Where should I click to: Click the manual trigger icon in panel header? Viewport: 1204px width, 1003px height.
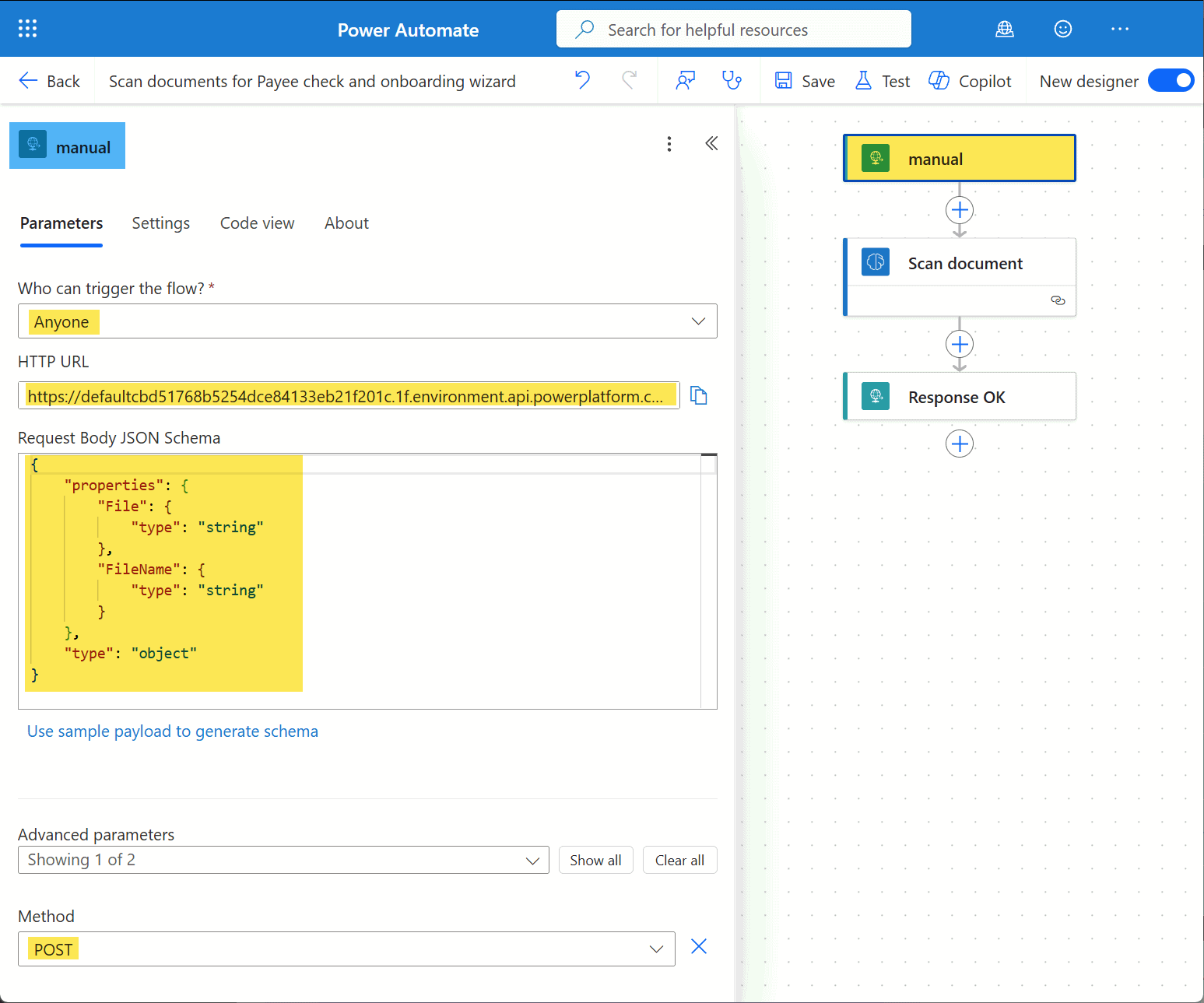(x=33, y=145)
